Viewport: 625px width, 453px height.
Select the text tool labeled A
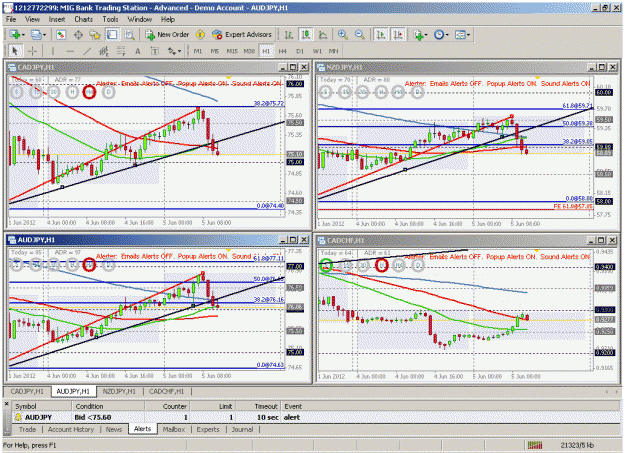(138, 51)
